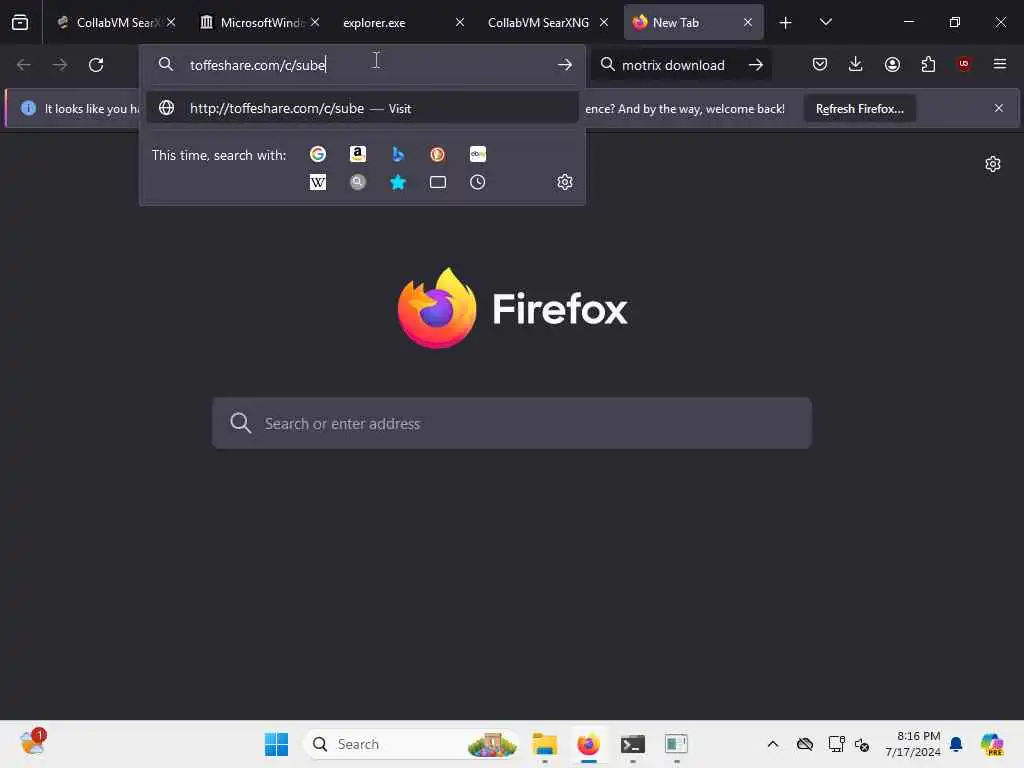Switch to the MicrosoftWindows tab
The image size is (1024, 768).
(259, 23)
